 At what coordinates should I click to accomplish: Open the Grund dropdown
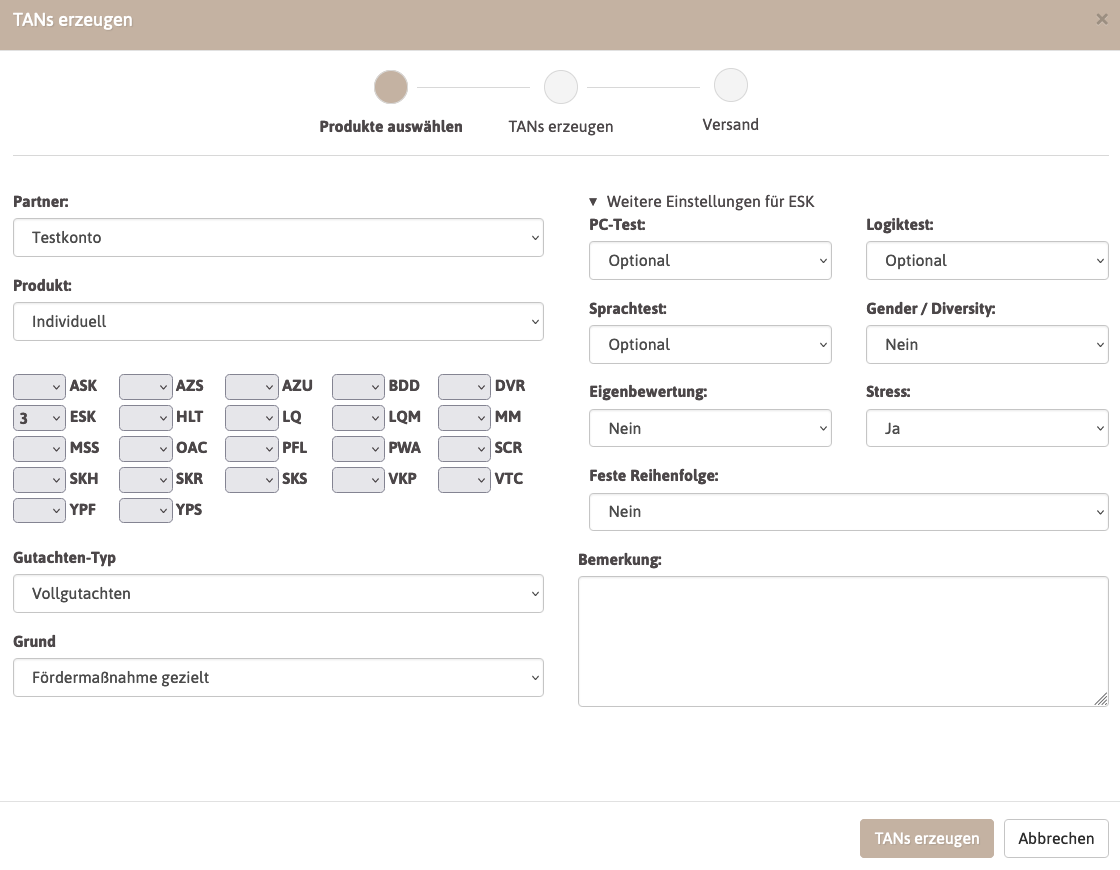point(278,678)
